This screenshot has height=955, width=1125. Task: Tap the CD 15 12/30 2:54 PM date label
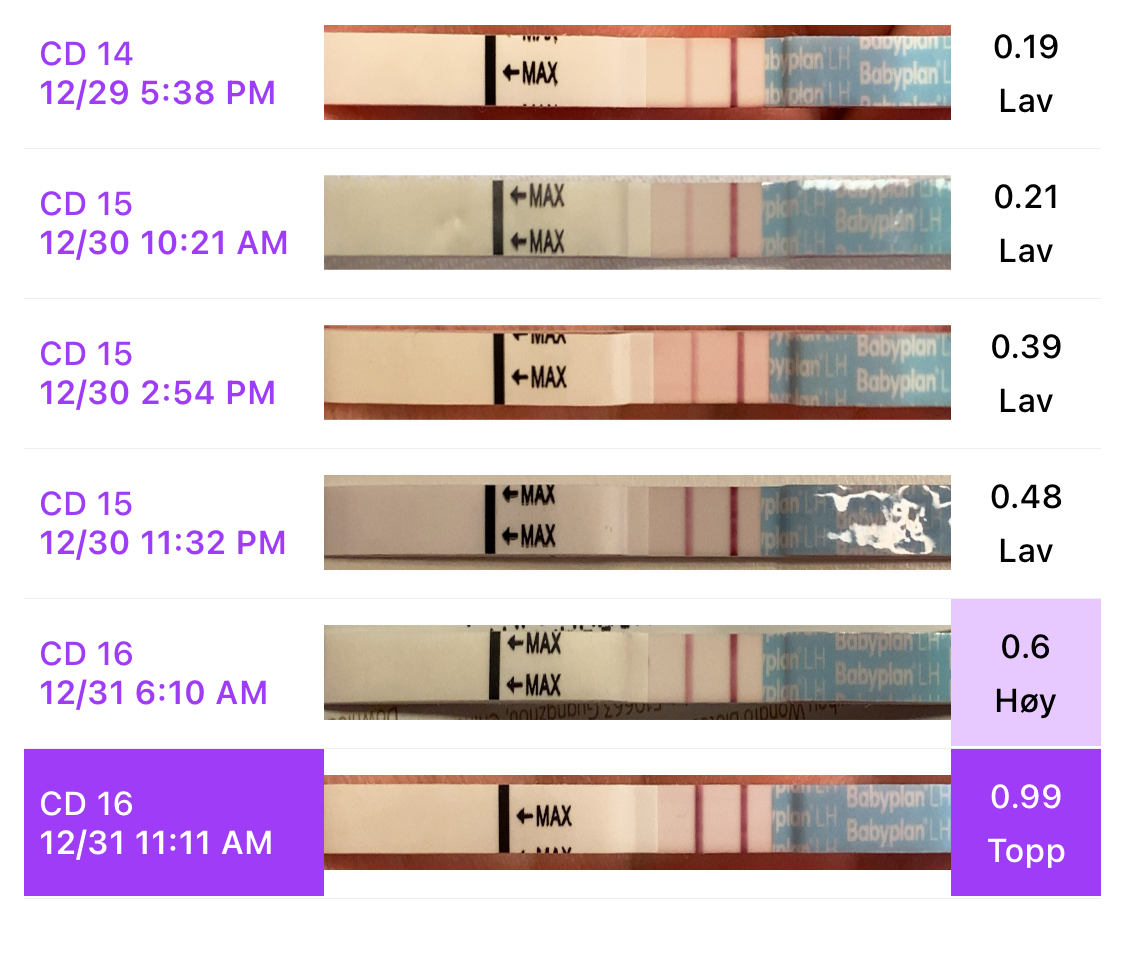157,373
